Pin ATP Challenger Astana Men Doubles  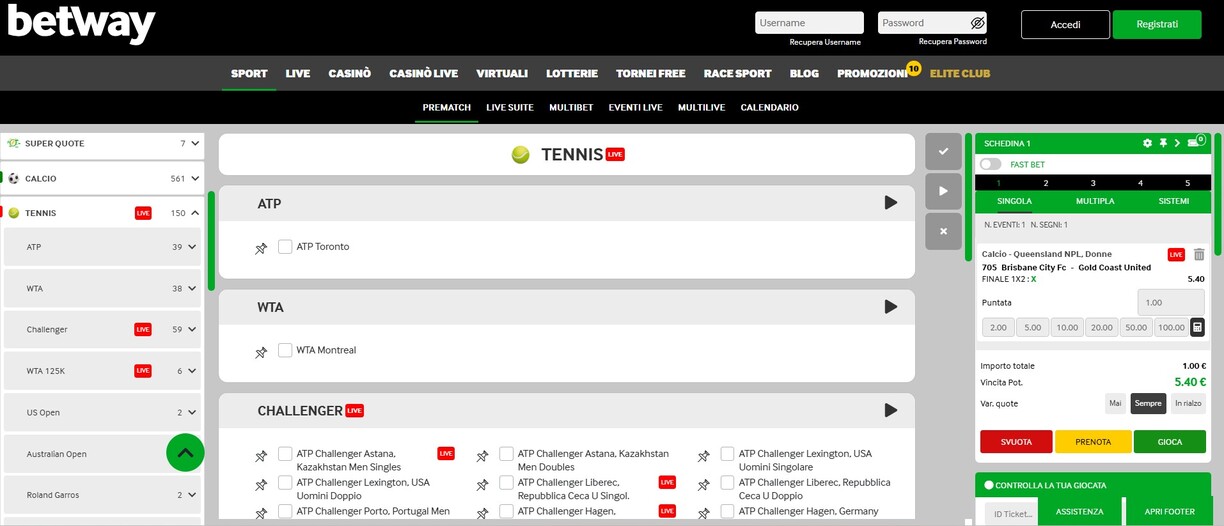(482, 456)
